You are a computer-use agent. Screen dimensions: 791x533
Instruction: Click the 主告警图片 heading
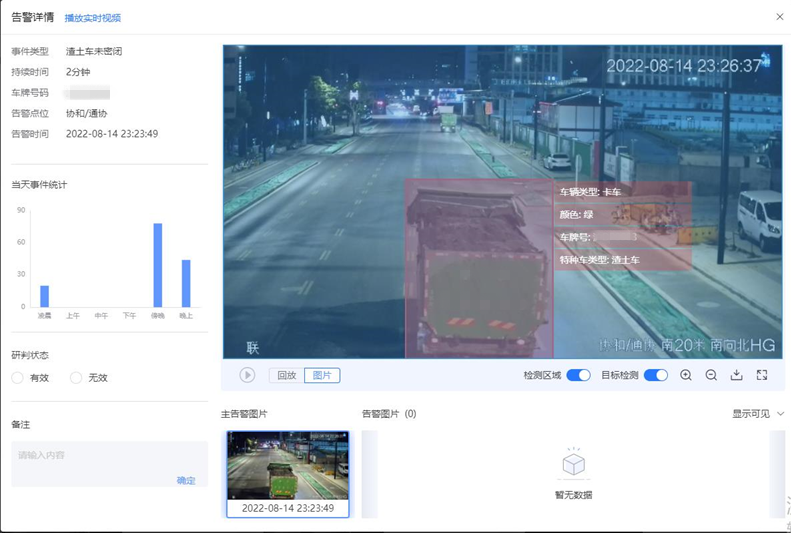244,414
